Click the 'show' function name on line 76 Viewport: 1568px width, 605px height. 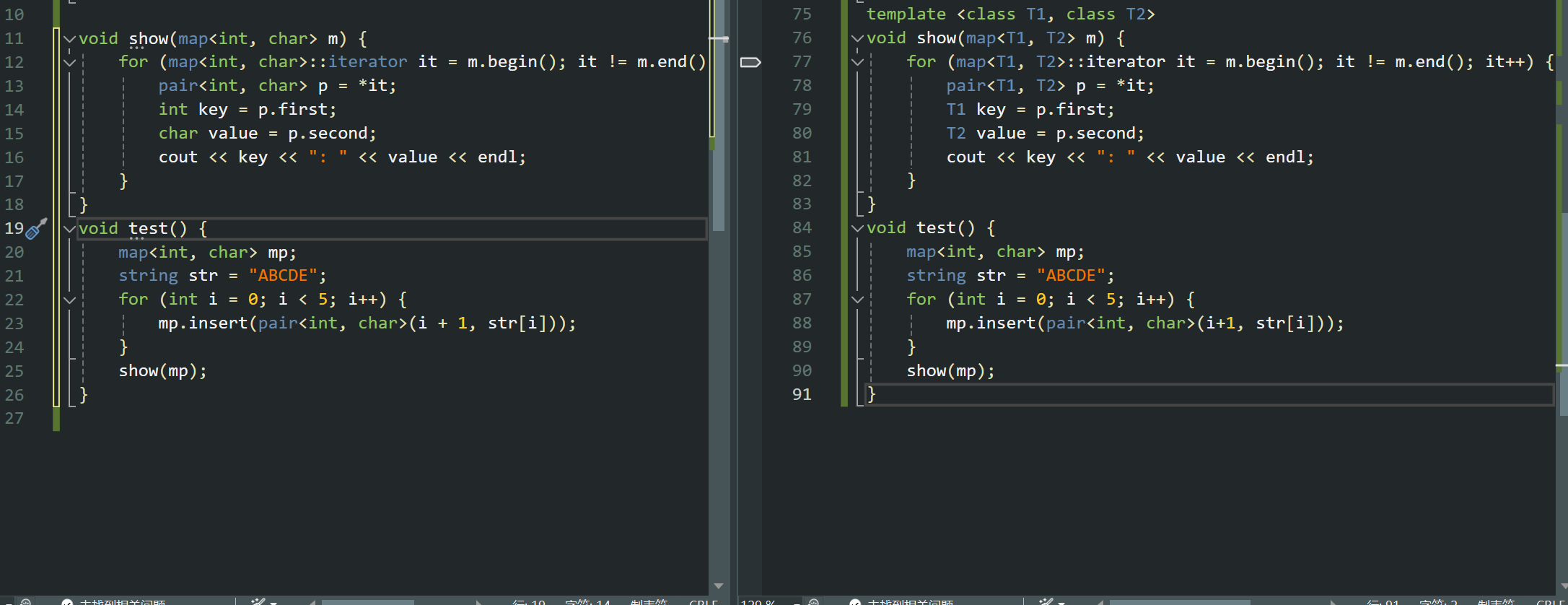point(937,38)
